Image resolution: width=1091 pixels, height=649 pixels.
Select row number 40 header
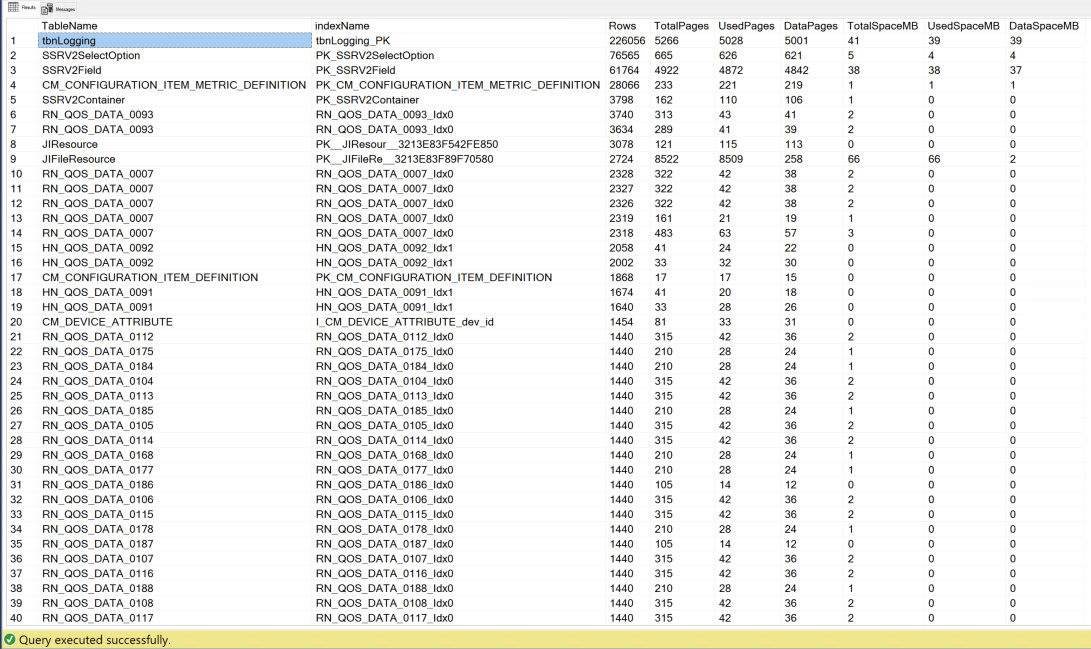coord(16,618)
